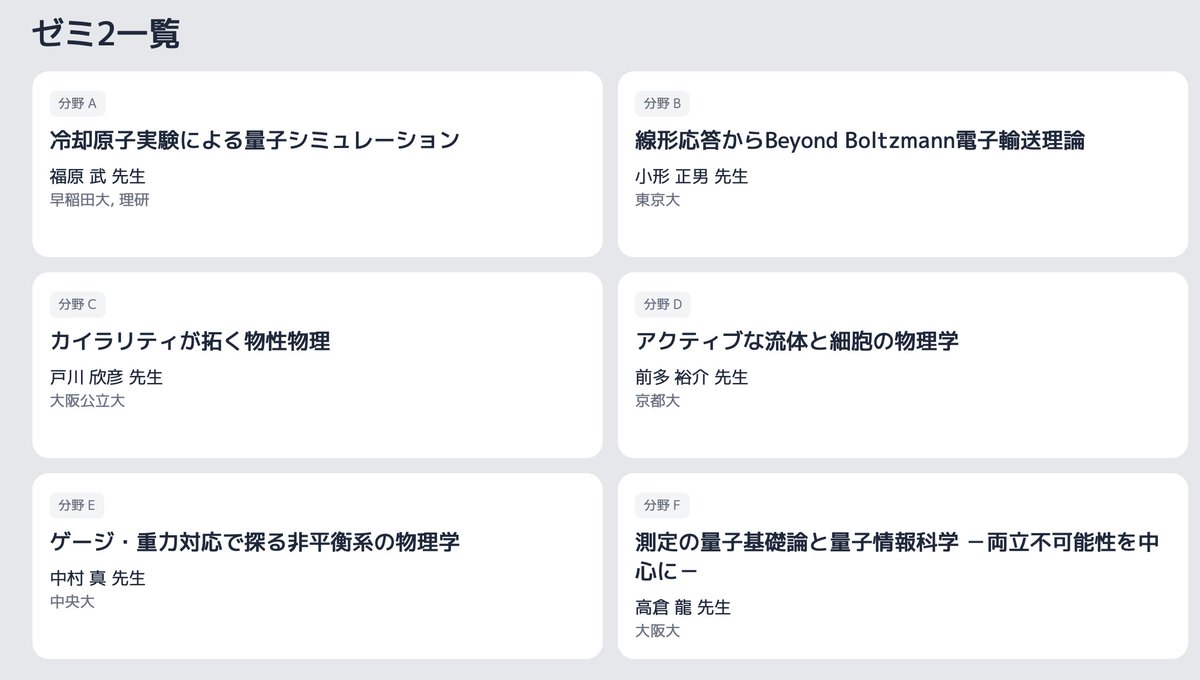Screen dimensions: 1200x680
Task: Click the 分野 F tag
Action: [662, 506]
